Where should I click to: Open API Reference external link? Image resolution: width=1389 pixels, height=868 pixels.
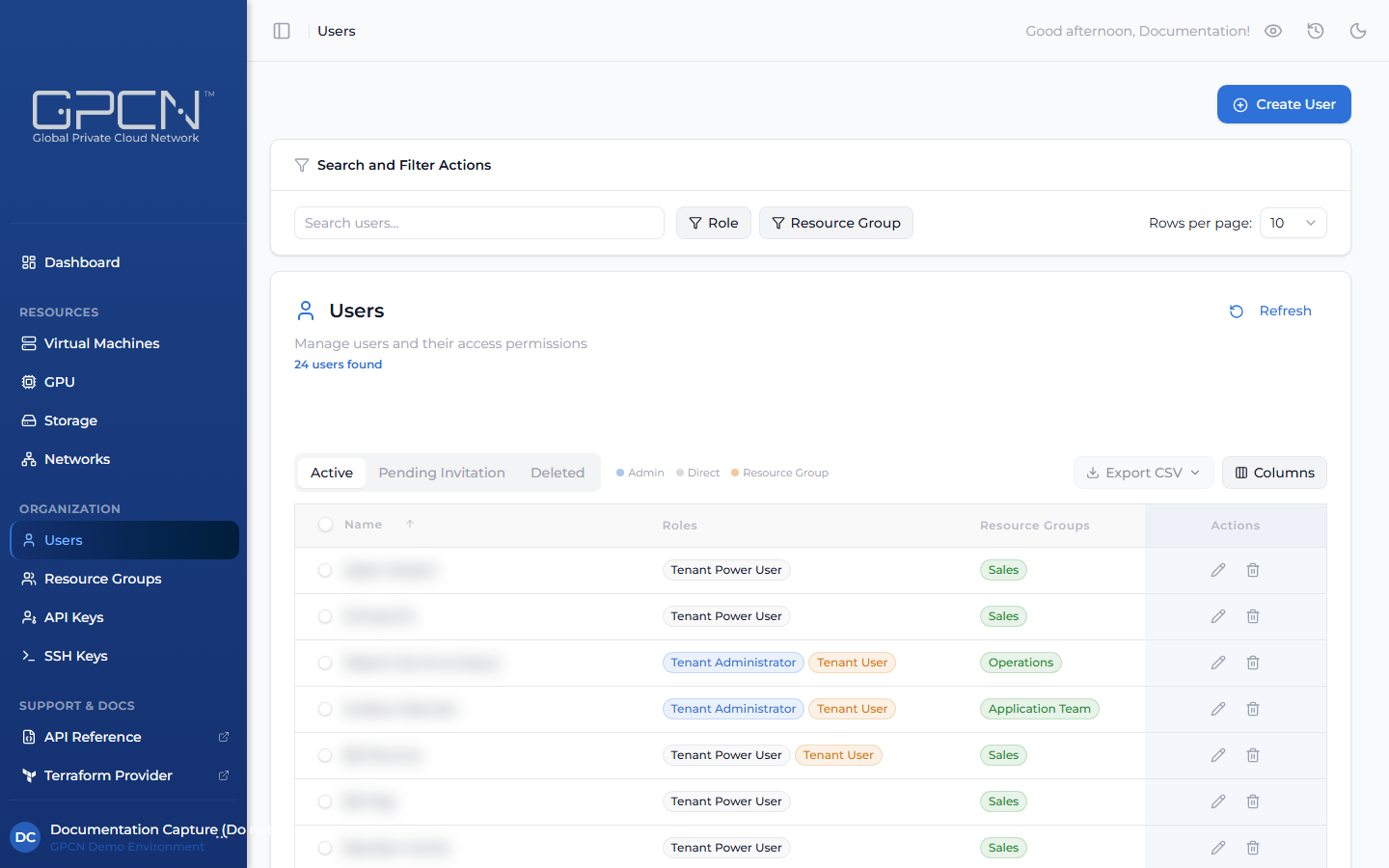coord(124,737)
